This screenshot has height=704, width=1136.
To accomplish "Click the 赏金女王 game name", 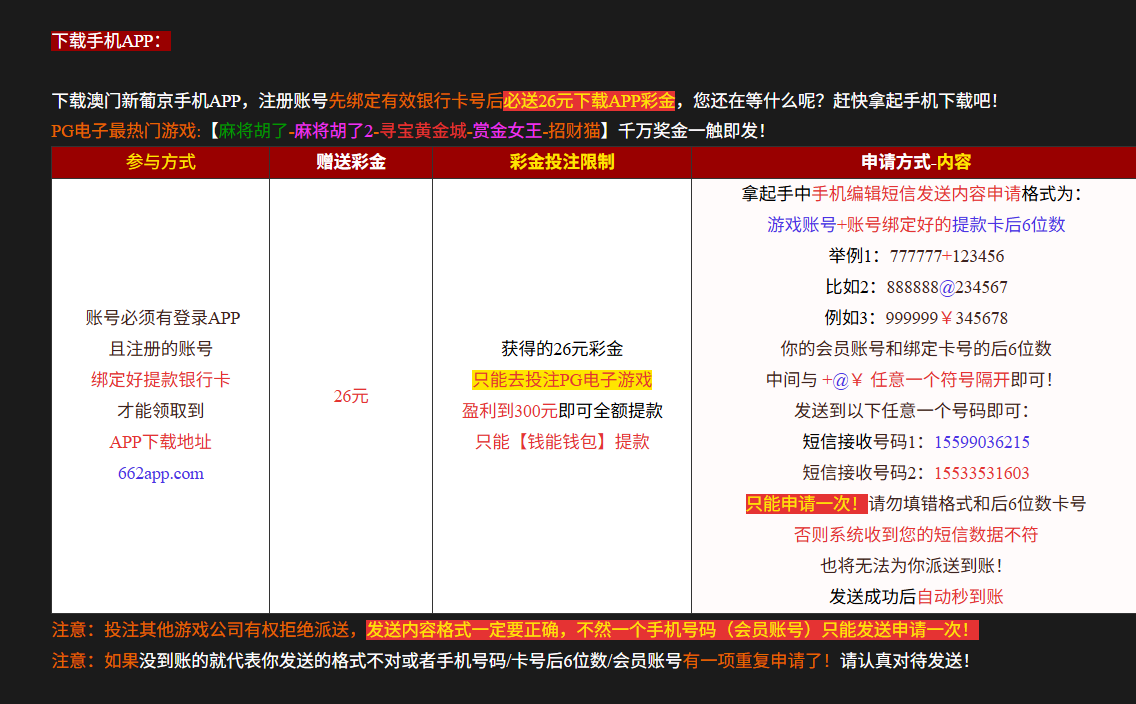I will (x=507, y=131).
